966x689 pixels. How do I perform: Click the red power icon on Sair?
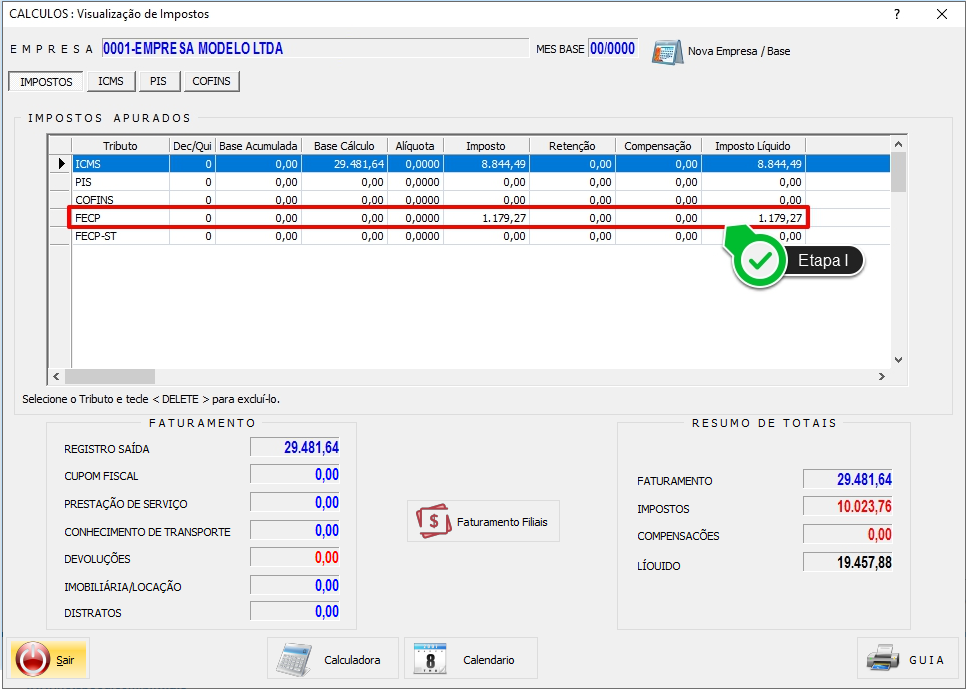pos(33,659)
